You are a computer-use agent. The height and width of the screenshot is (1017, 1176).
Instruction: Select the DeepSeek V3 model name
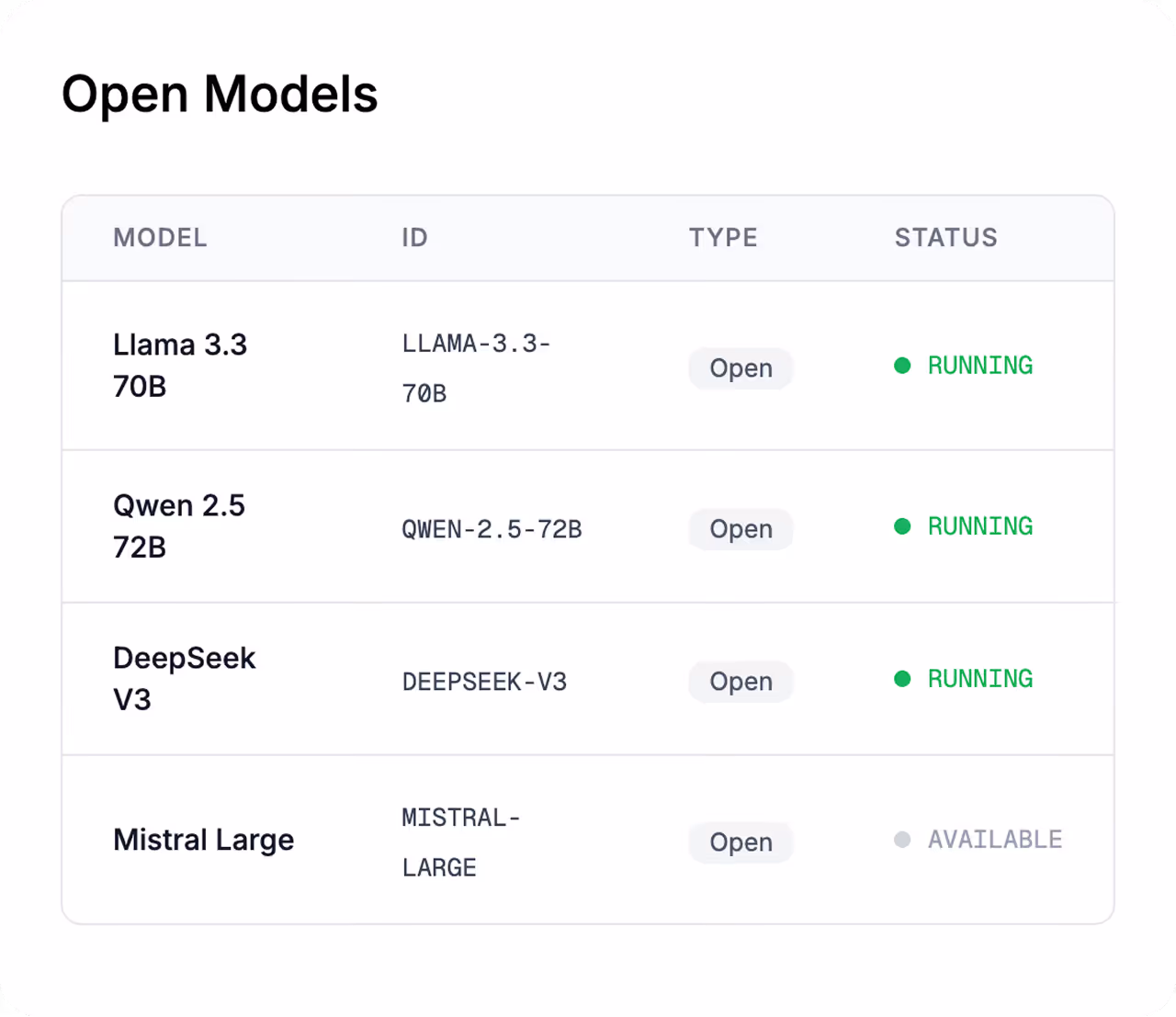pos(184,679)
